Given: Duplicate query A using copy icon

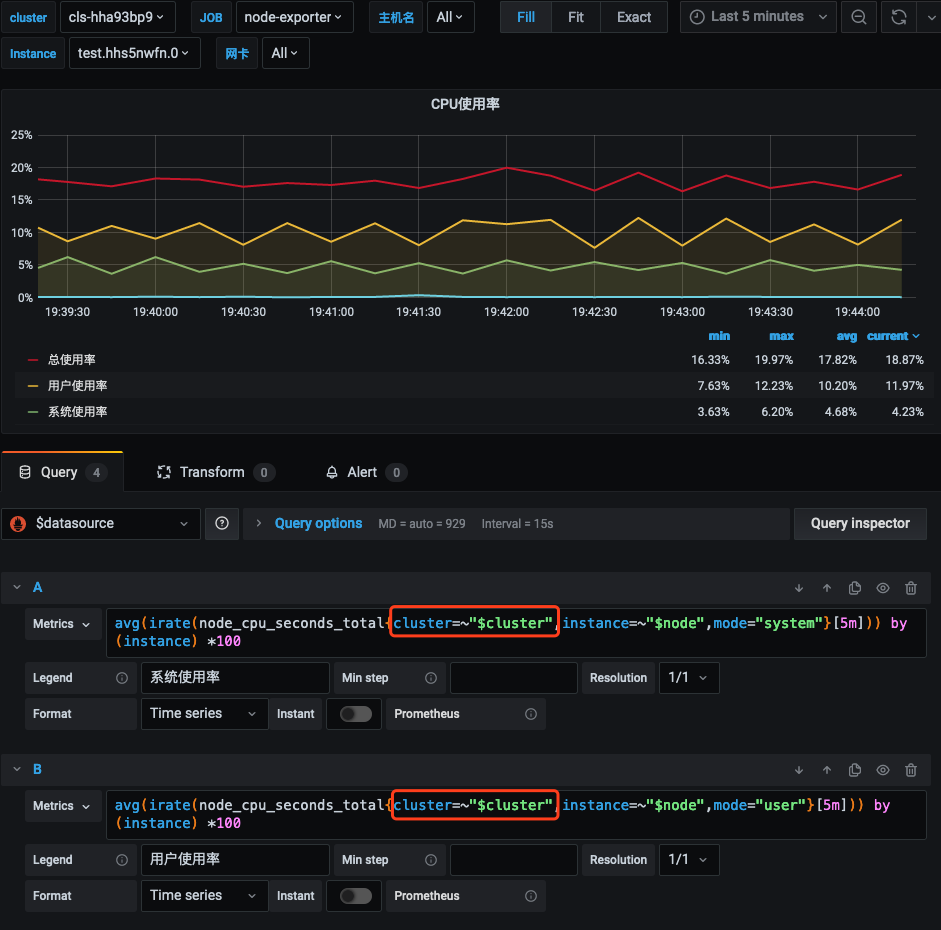Looking at the screenshot, I should point(855,588).
